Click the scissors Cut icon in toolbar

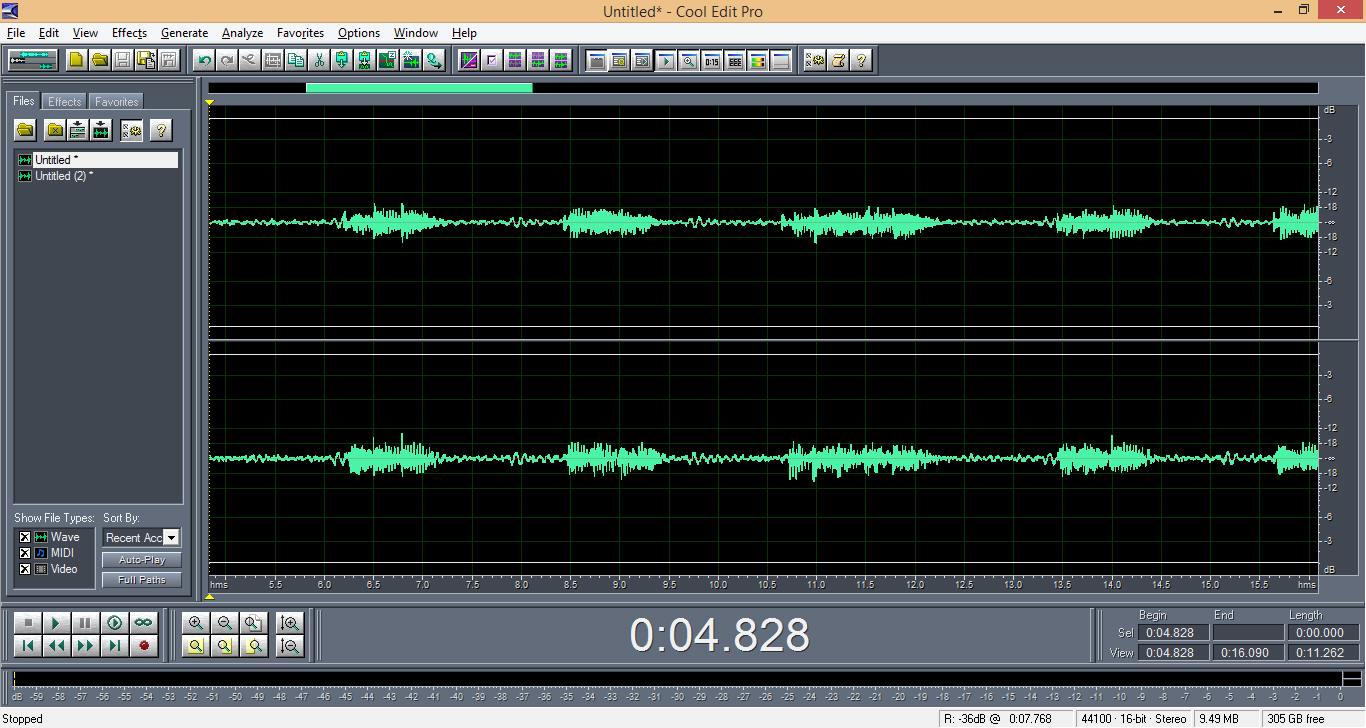[x=319, y=60]
